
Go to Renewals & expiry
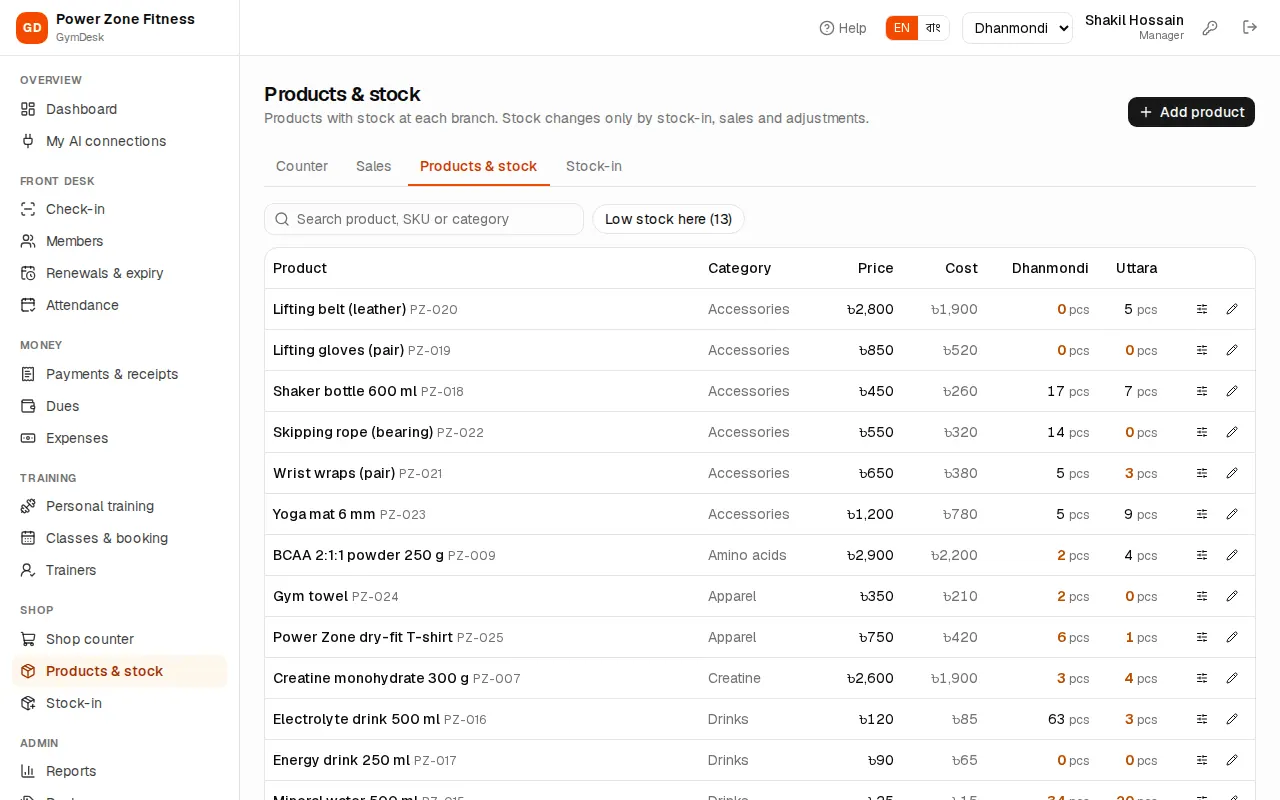pyautogui.click(x=120, y=273)
